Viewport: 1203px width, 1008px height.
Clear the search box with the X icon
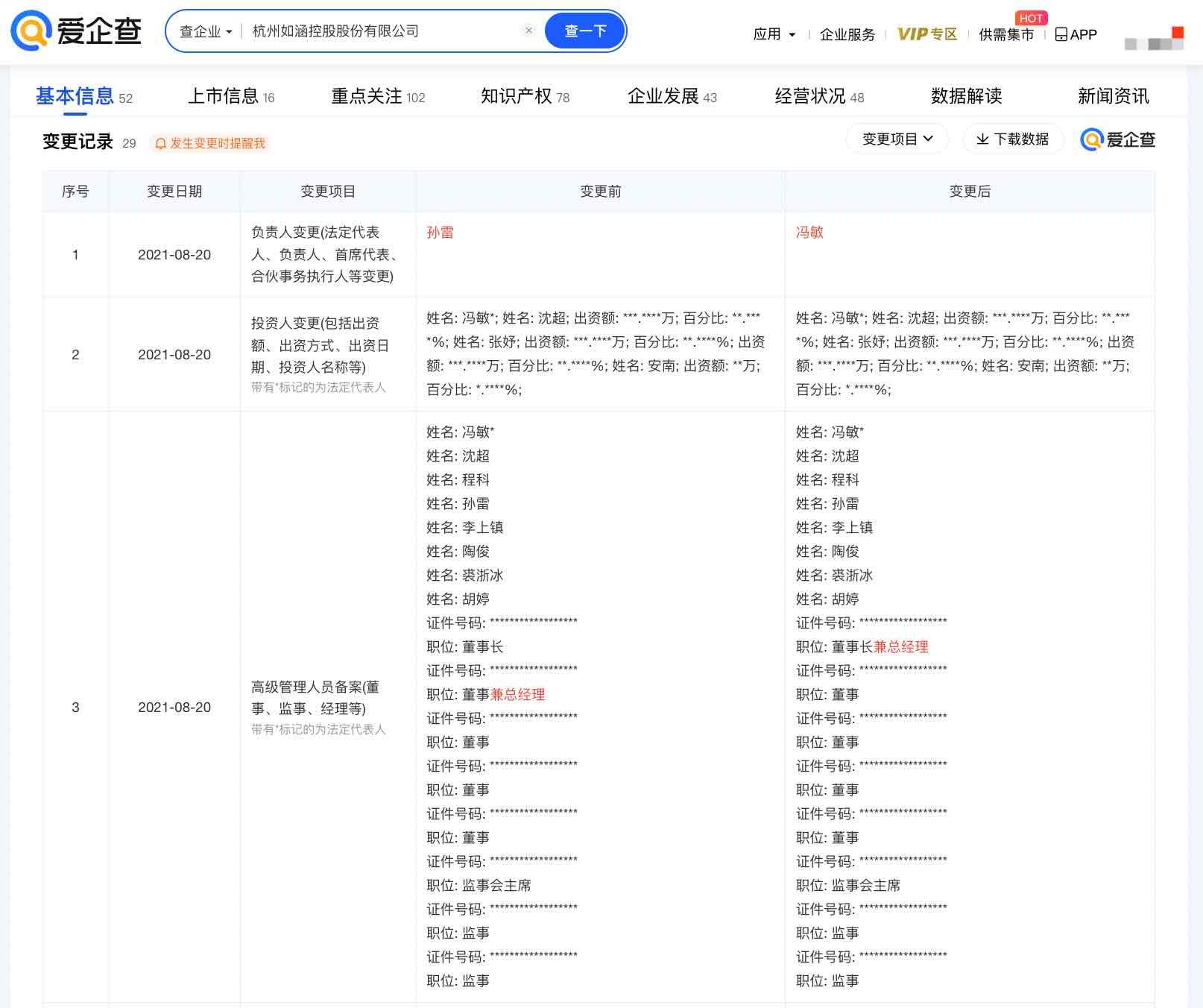(528, 31)
